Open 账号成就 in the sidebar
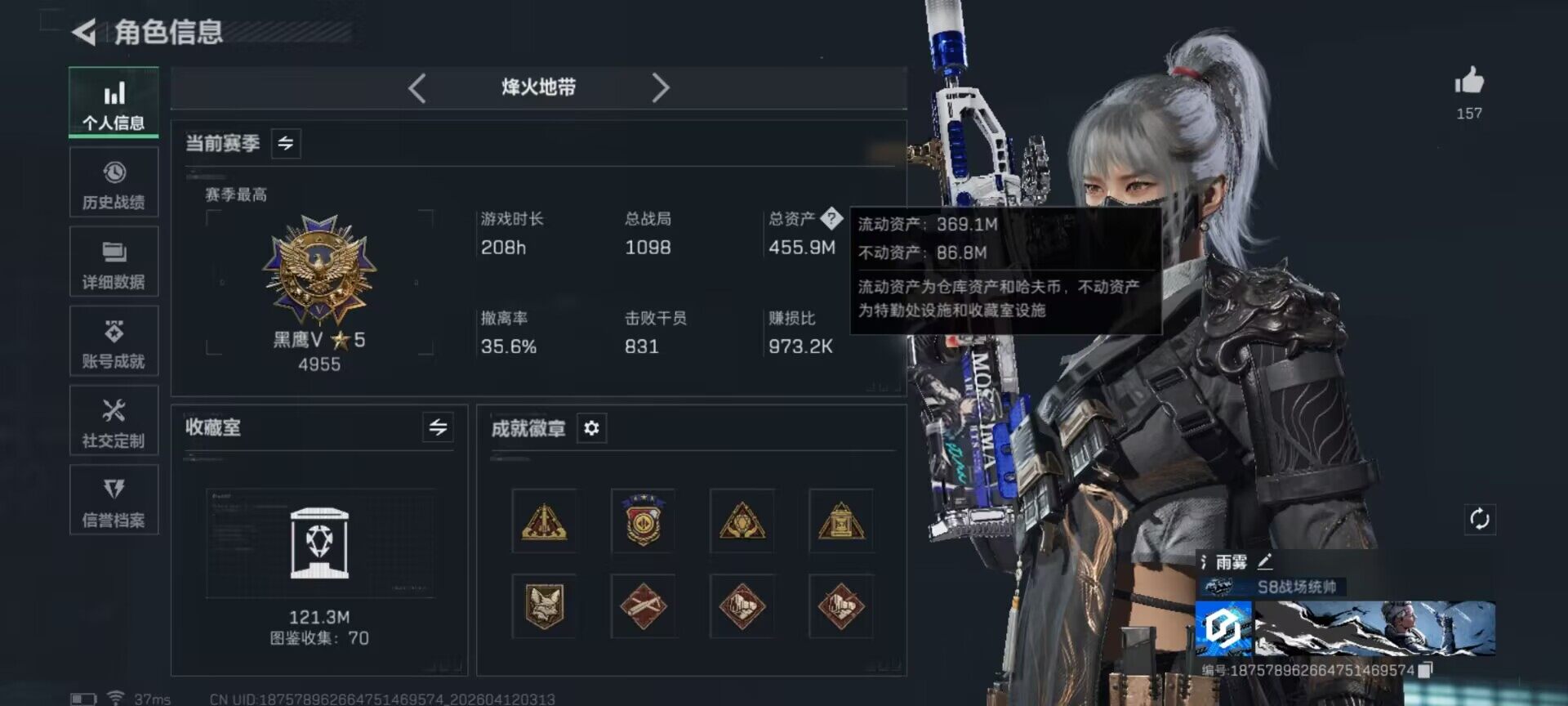 coord(114,342)
